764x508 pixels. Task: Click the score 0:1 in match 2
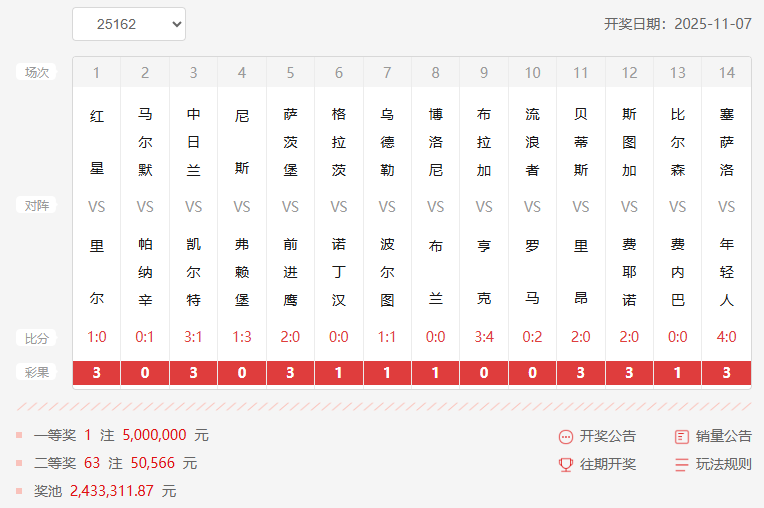tap(145, 337)
